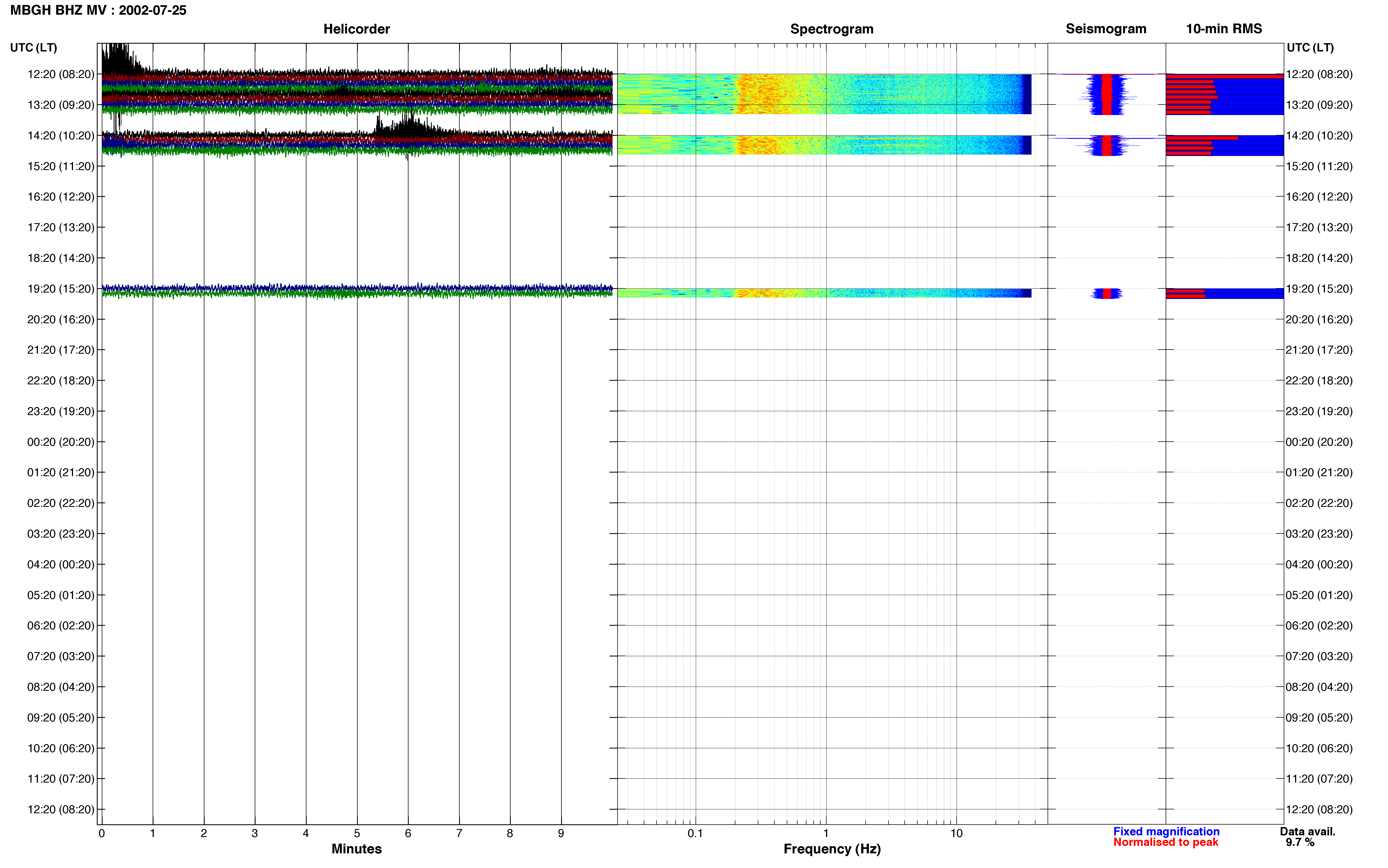Click the long red RMS bar at 14:20
The width and height of the screenshot is (1388, 868).
pyautogui.click(x=1202, y=138)
